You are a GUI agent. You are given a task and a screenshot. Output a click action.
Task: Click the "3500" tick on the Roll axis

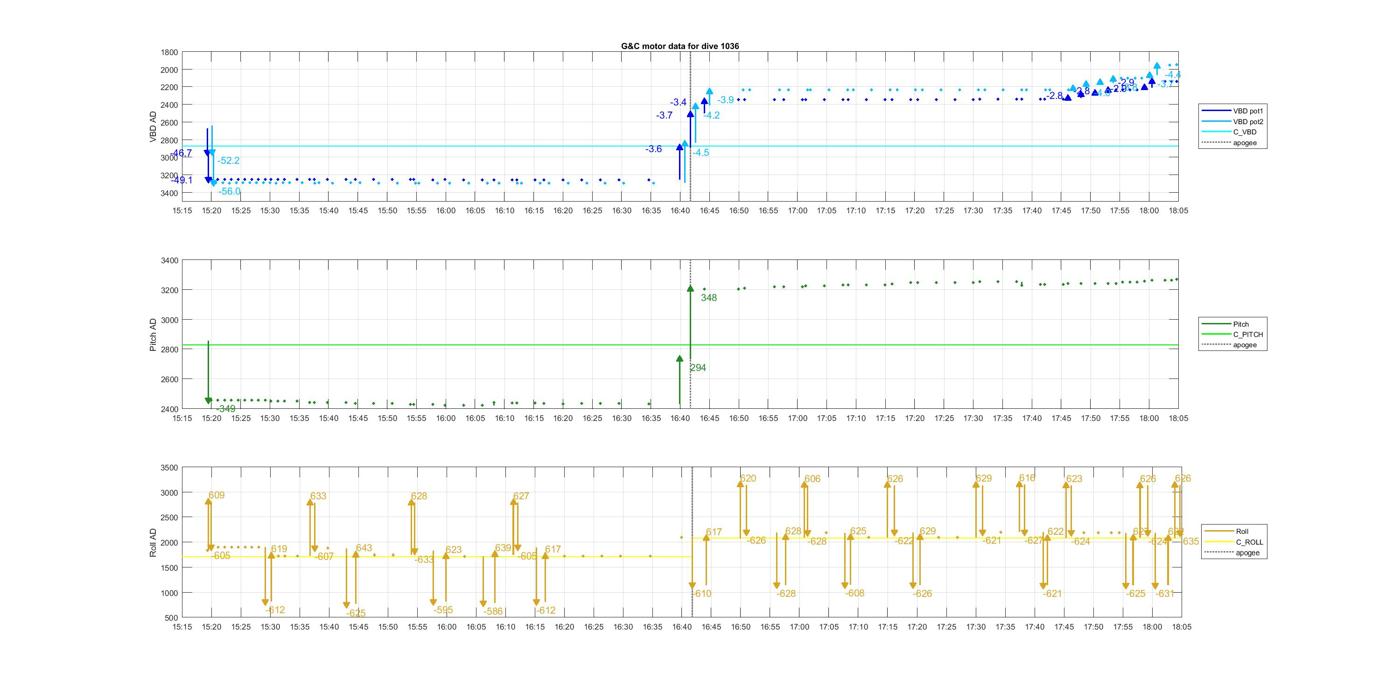[169, 468]
